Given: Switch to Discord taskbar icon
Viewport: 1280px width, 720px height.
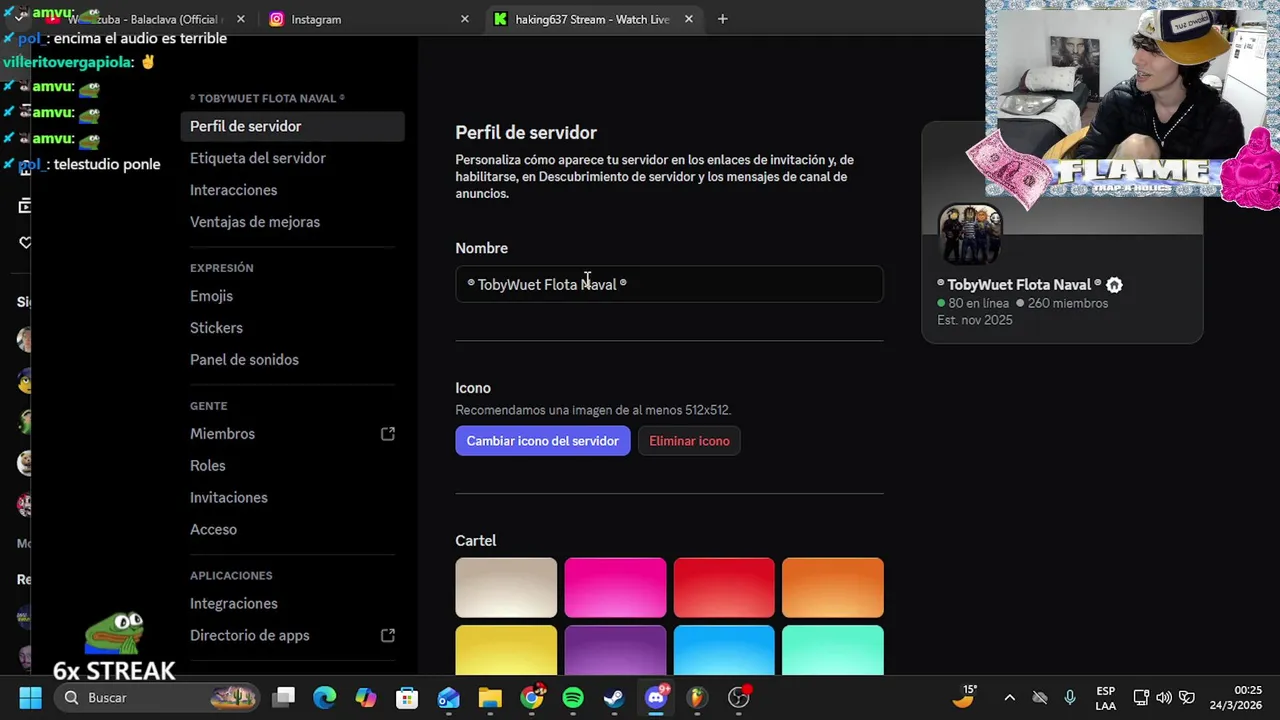Looking at the screenshot, I should (656, 697).
